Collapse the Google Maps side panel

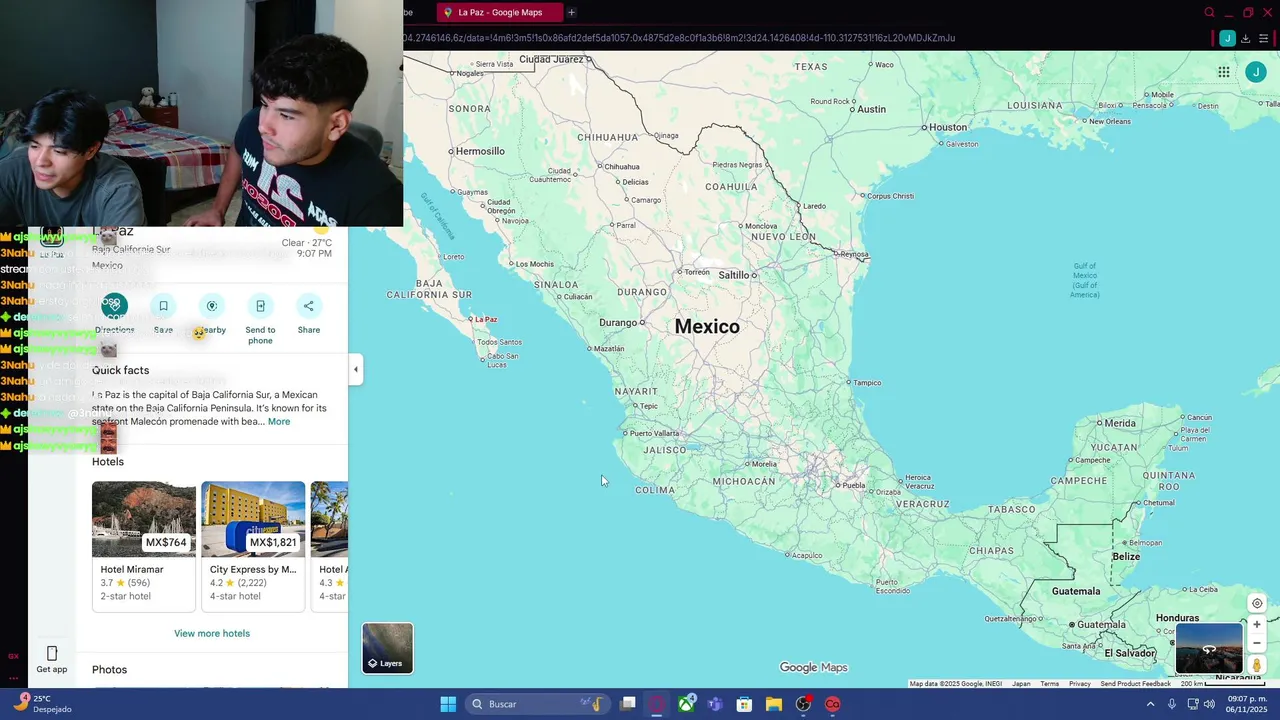[355, 369]
